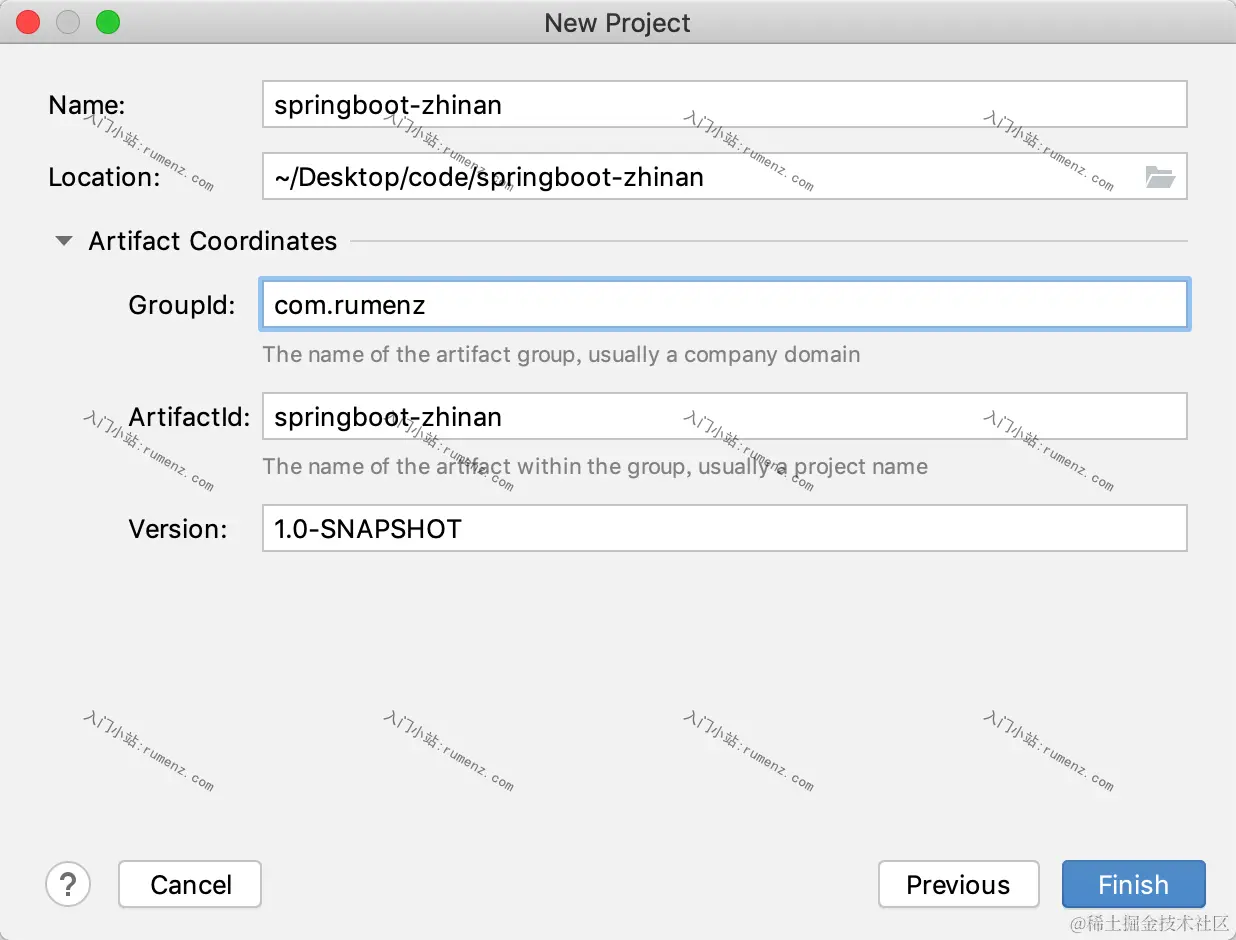Viewport: 1236px width, 940px height.
Task: Click the ArtifactId hint about project name
Action: pyautogui.click(x=595, y=466)
